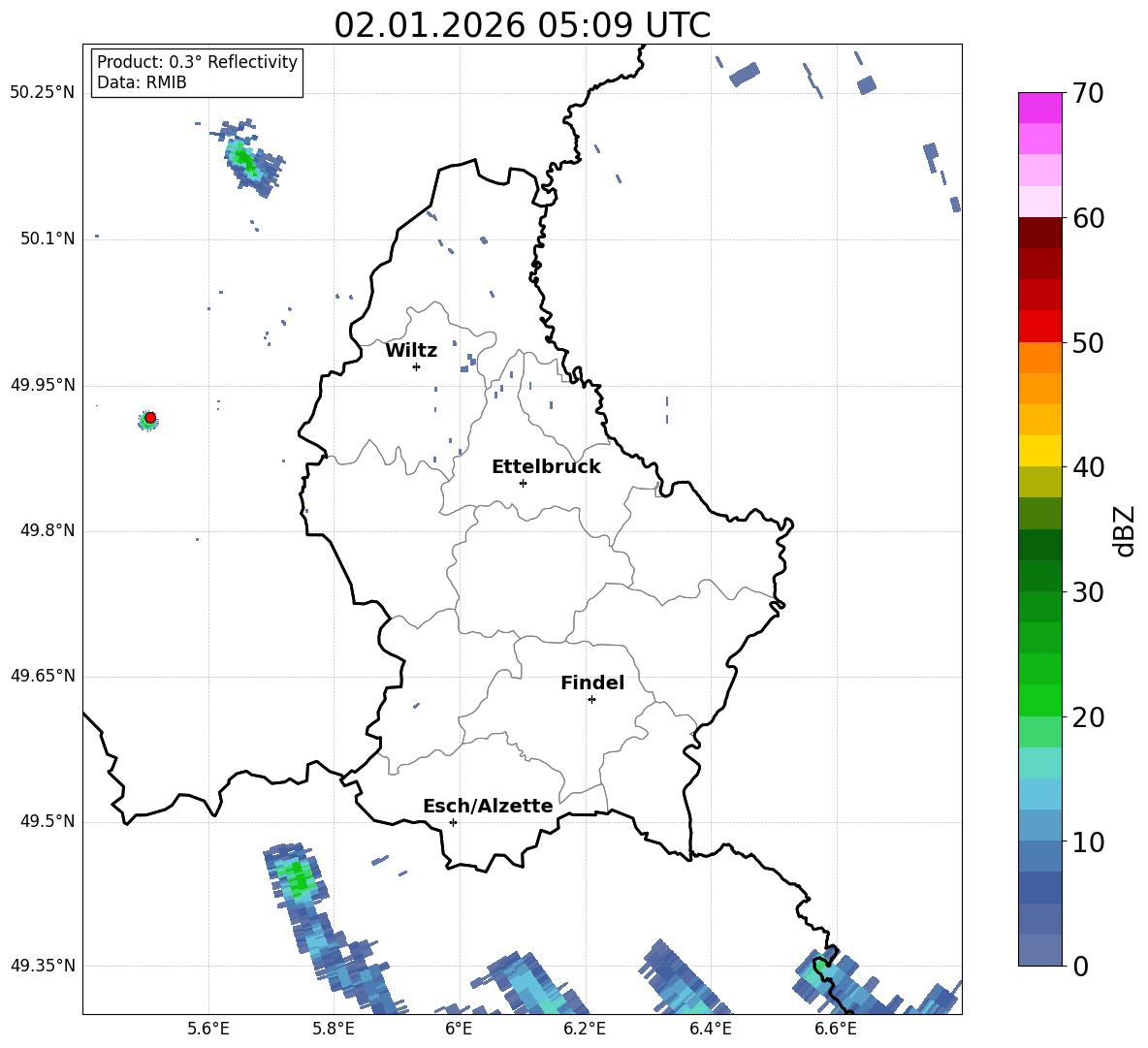Click the colorbar label 60
This screenshot has height=1048, width=1148.
tap(1088, 218)
